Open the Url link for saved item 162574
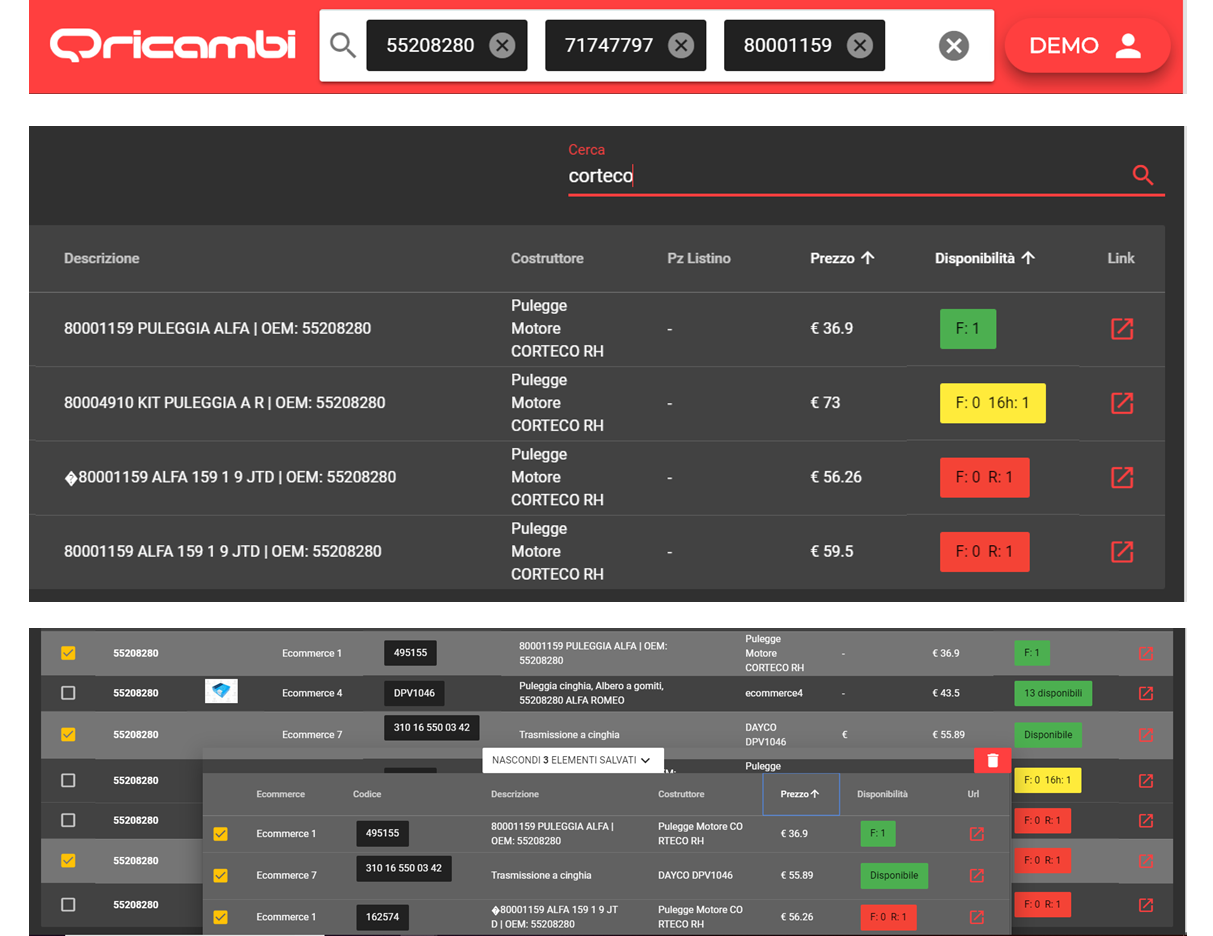Screen dimensions: 1213x936 click(x=977, y=917)
